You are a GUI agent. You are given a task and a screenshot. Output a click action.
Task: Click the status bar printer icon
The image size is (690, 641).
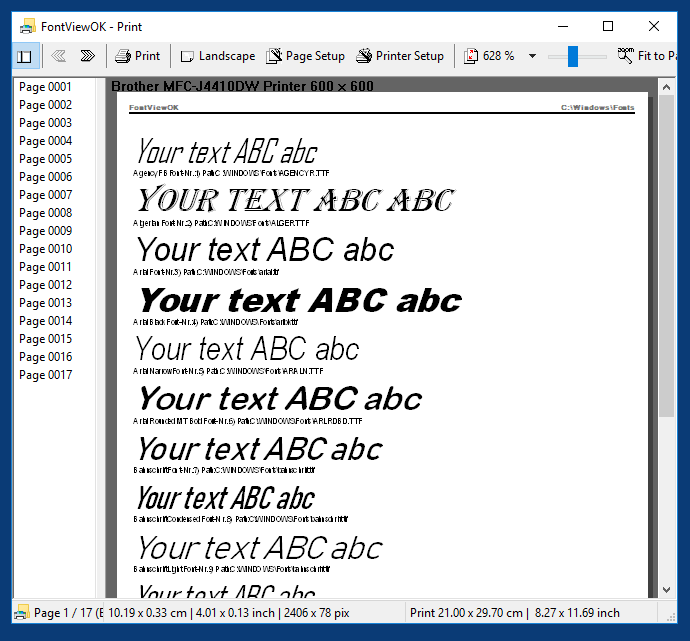pyautogui.click(x=21, y=613)
